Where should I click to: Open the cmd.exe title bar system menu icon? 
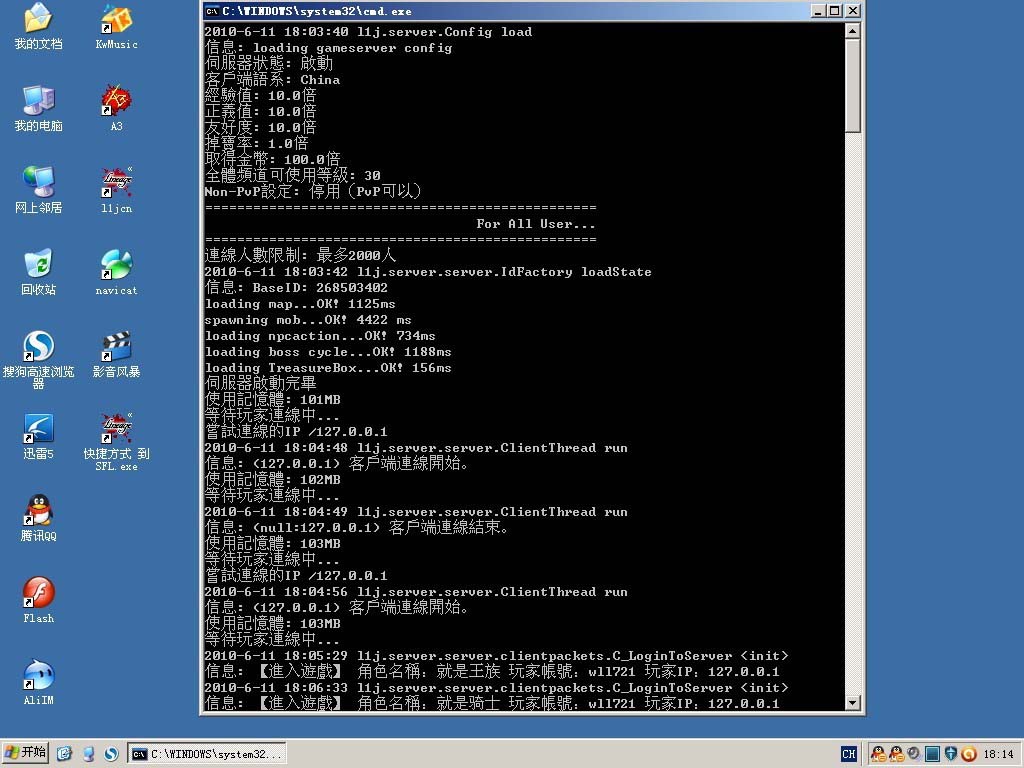click(x=212, y=11)
